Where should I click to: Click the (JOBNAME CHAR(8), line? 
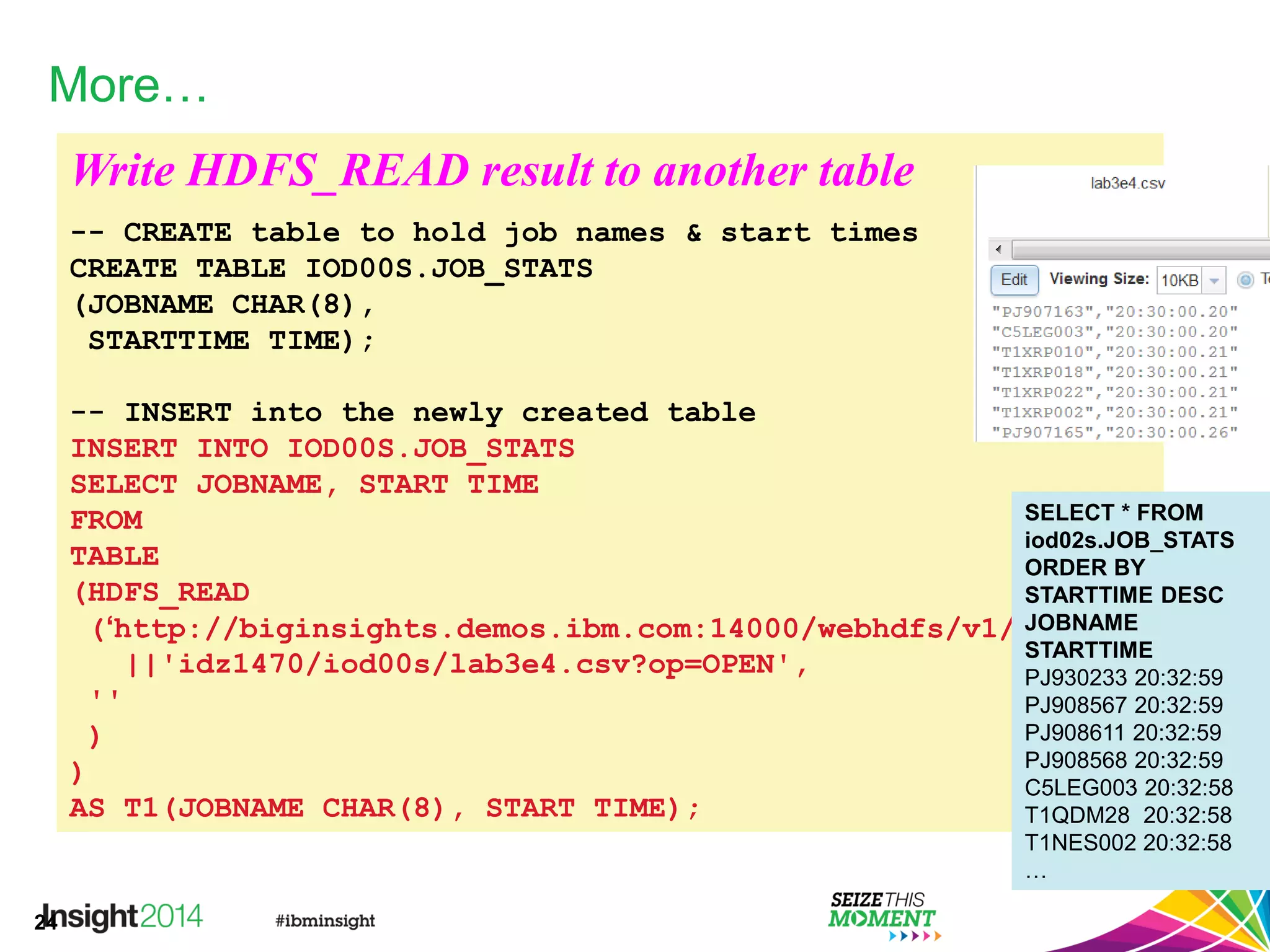coord(224,305)
